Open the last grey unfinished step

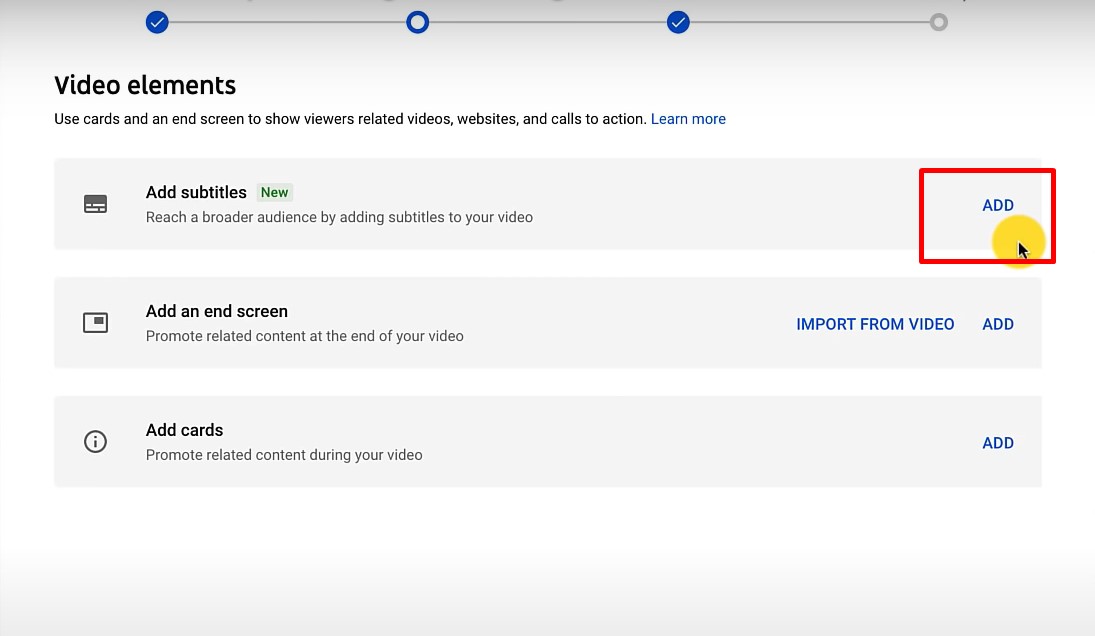pos(938,22)
